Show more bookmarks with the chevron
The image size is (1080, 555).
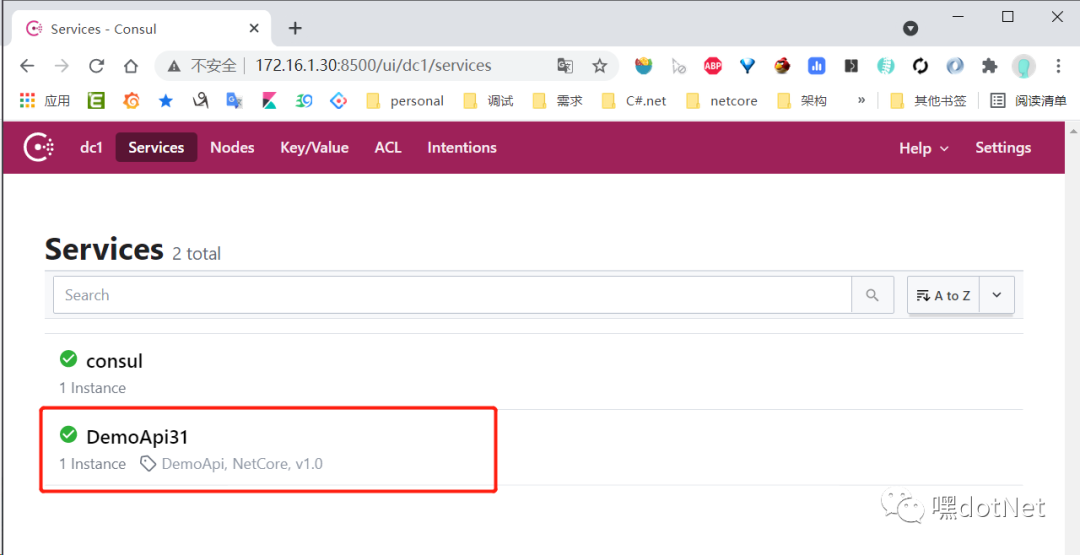[861, 101]
